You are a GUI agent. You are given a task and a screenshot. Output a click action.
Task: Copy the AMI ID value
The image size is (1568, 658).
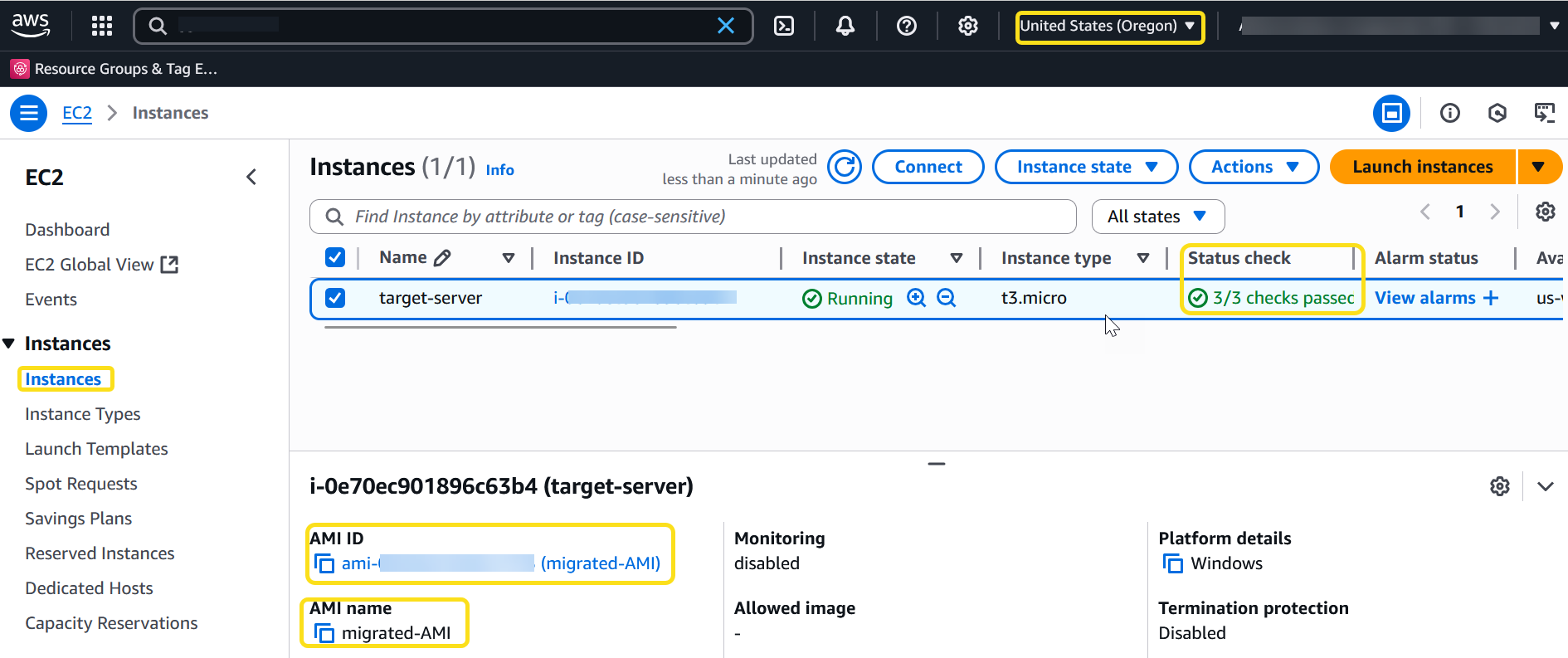pyautogui.click(x=324, y=564)
